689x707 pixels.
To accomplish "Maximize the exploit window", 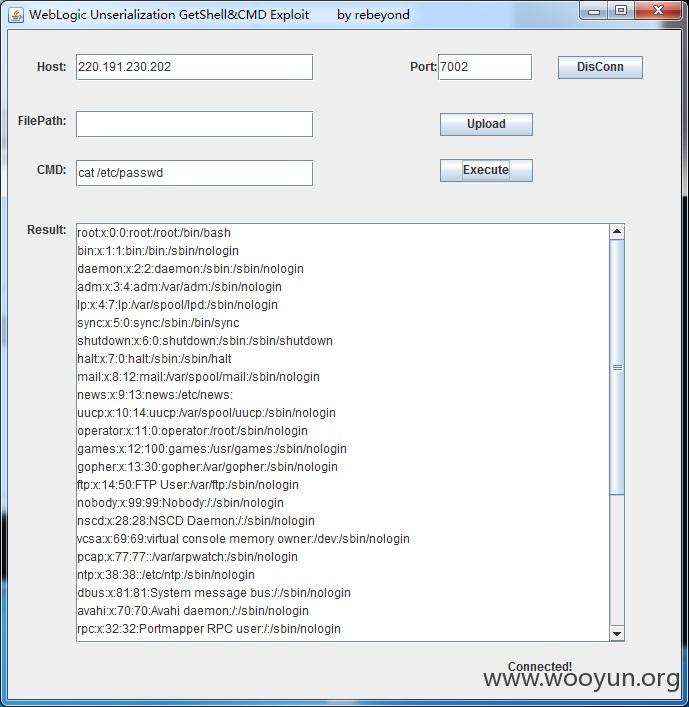I will coord(621,11).
